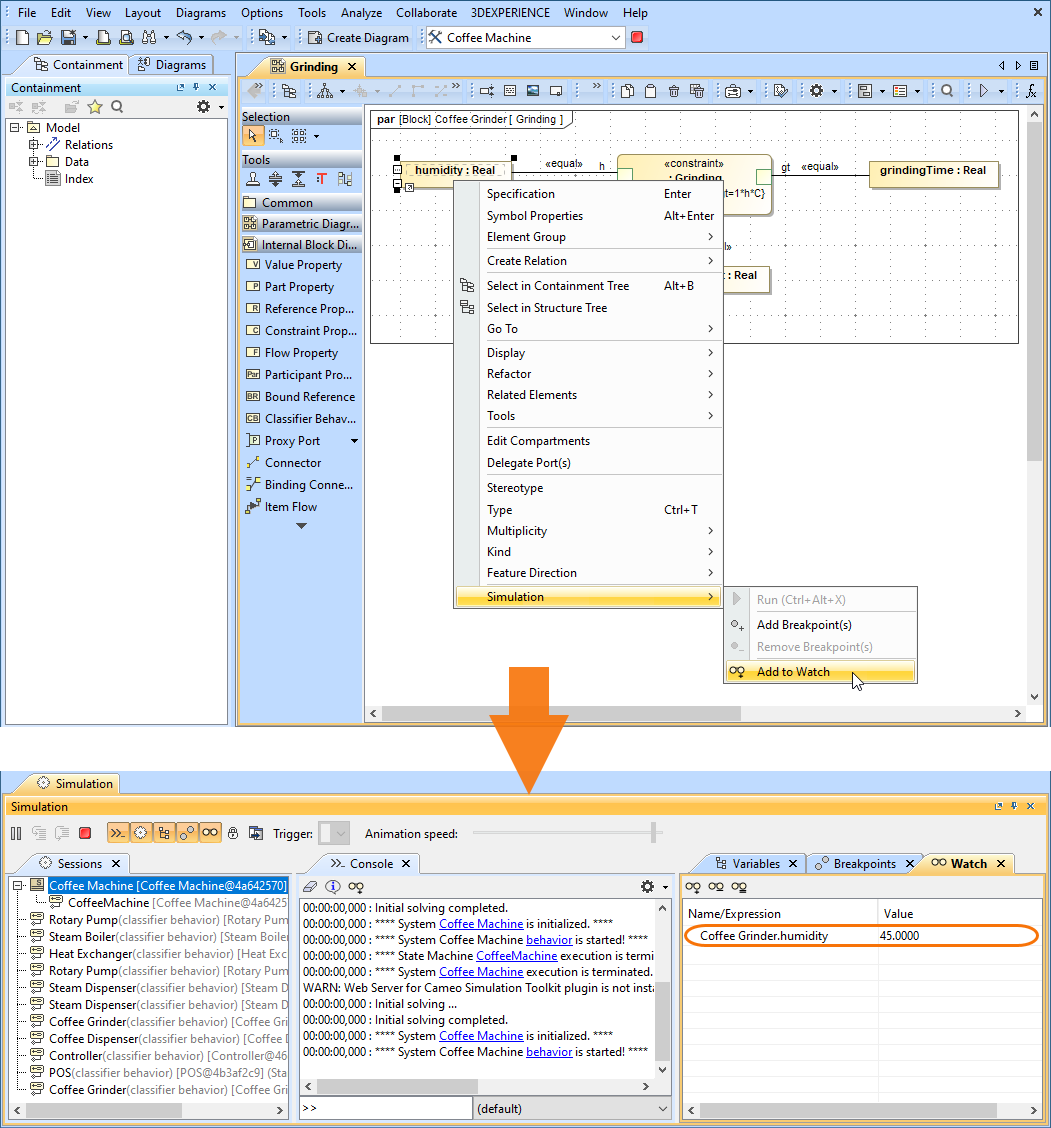Click the Animation speed slider handle

pos(654,832)
